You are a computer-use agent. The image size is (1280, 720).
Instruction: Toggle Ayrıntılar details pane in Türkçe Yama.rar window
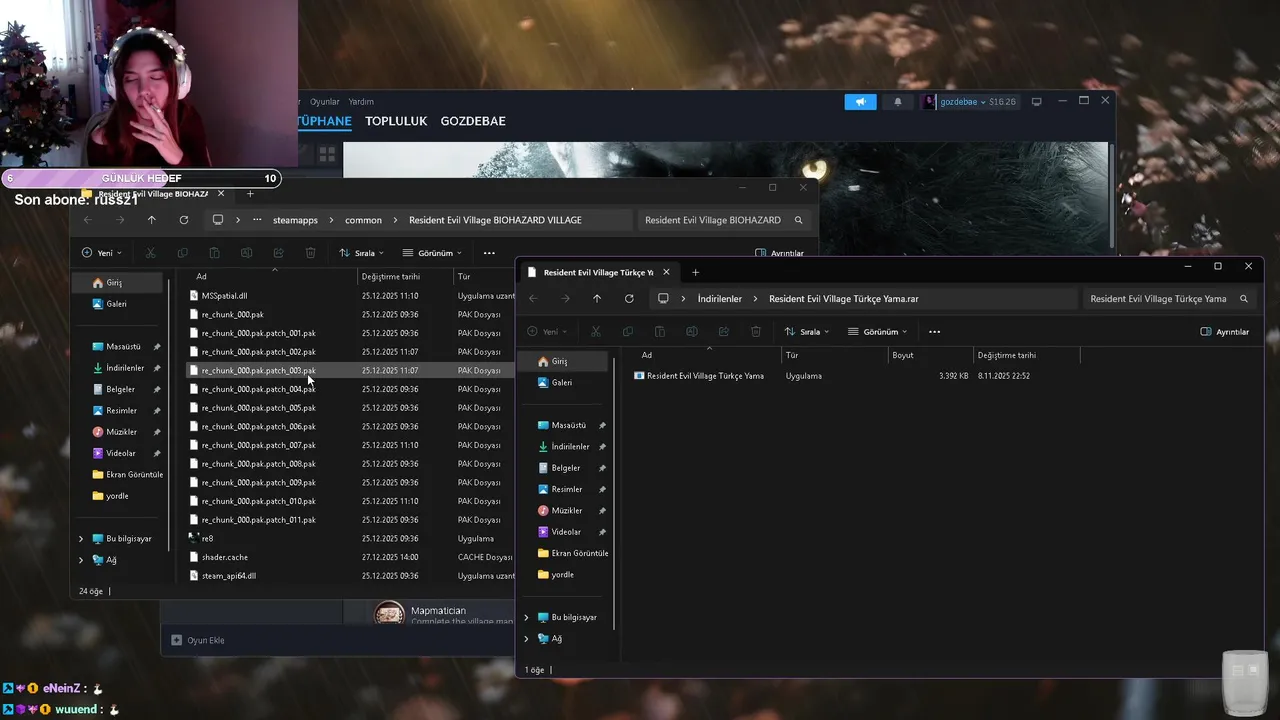pyautogui.click(x=1225, y=332)
